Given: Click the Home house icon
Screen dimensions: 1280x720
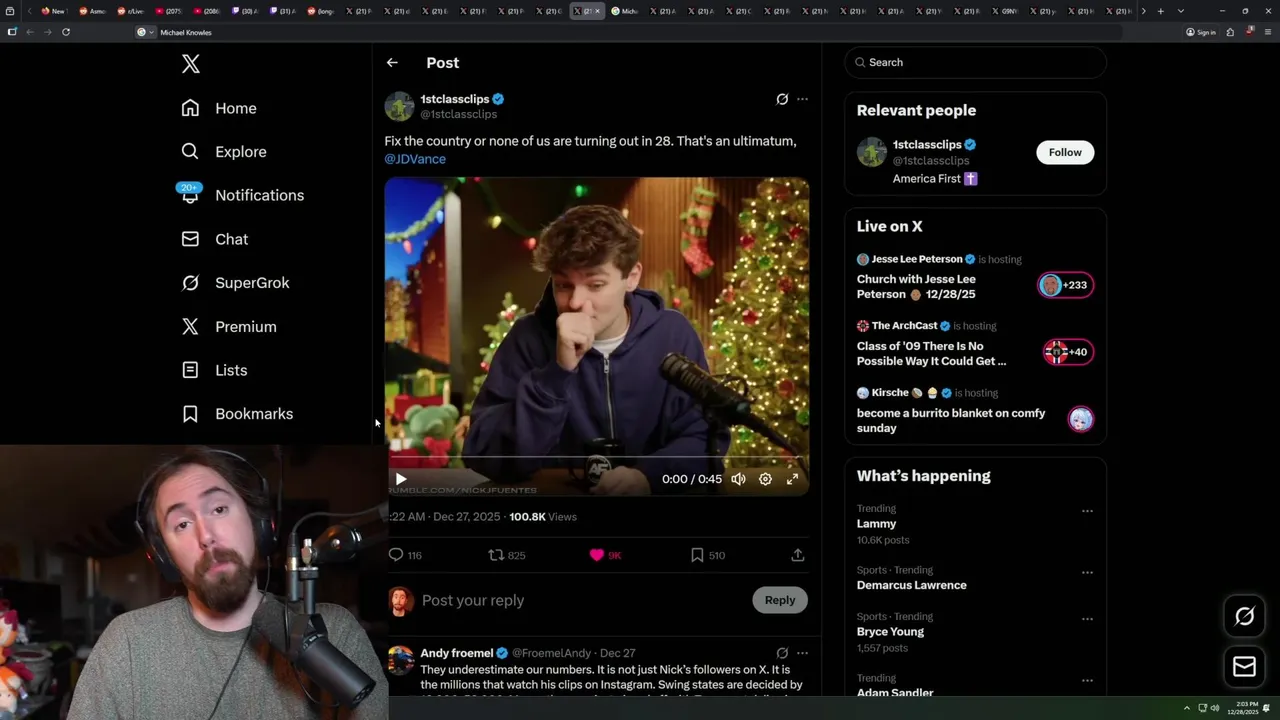Looking at the screenshot, I should [190, 108].
